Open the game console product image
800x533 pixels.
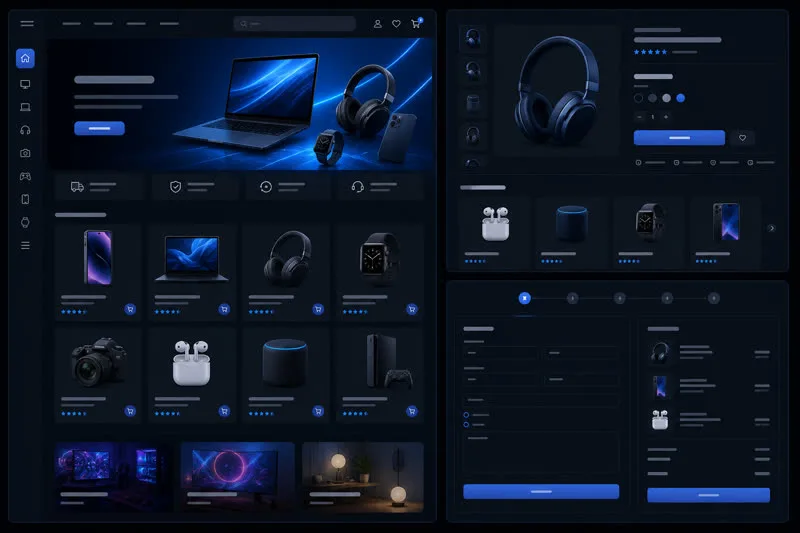tap(389, 361)
